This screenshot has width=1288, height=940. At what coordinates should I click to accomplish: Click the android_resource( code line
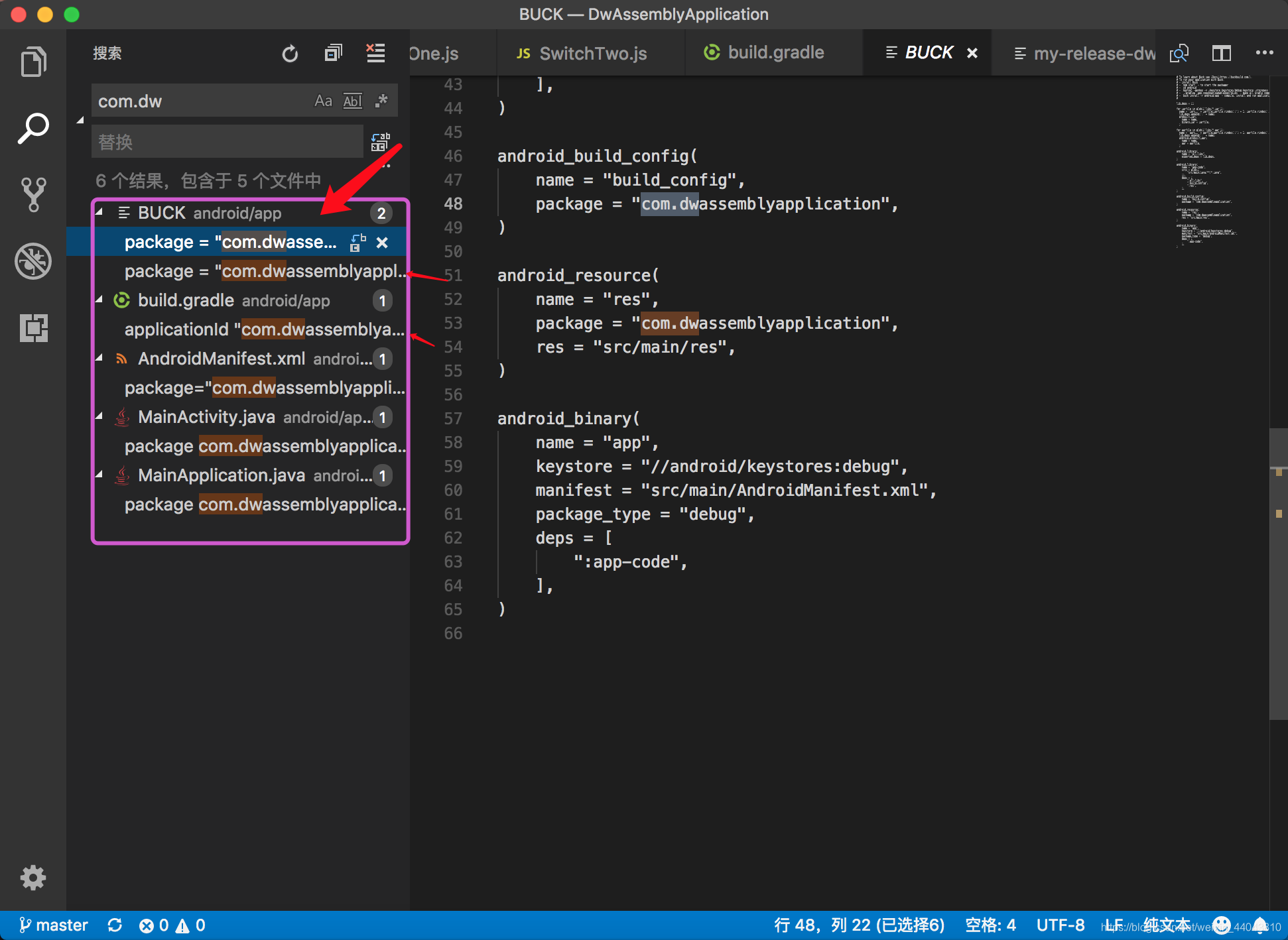[578, 275]
